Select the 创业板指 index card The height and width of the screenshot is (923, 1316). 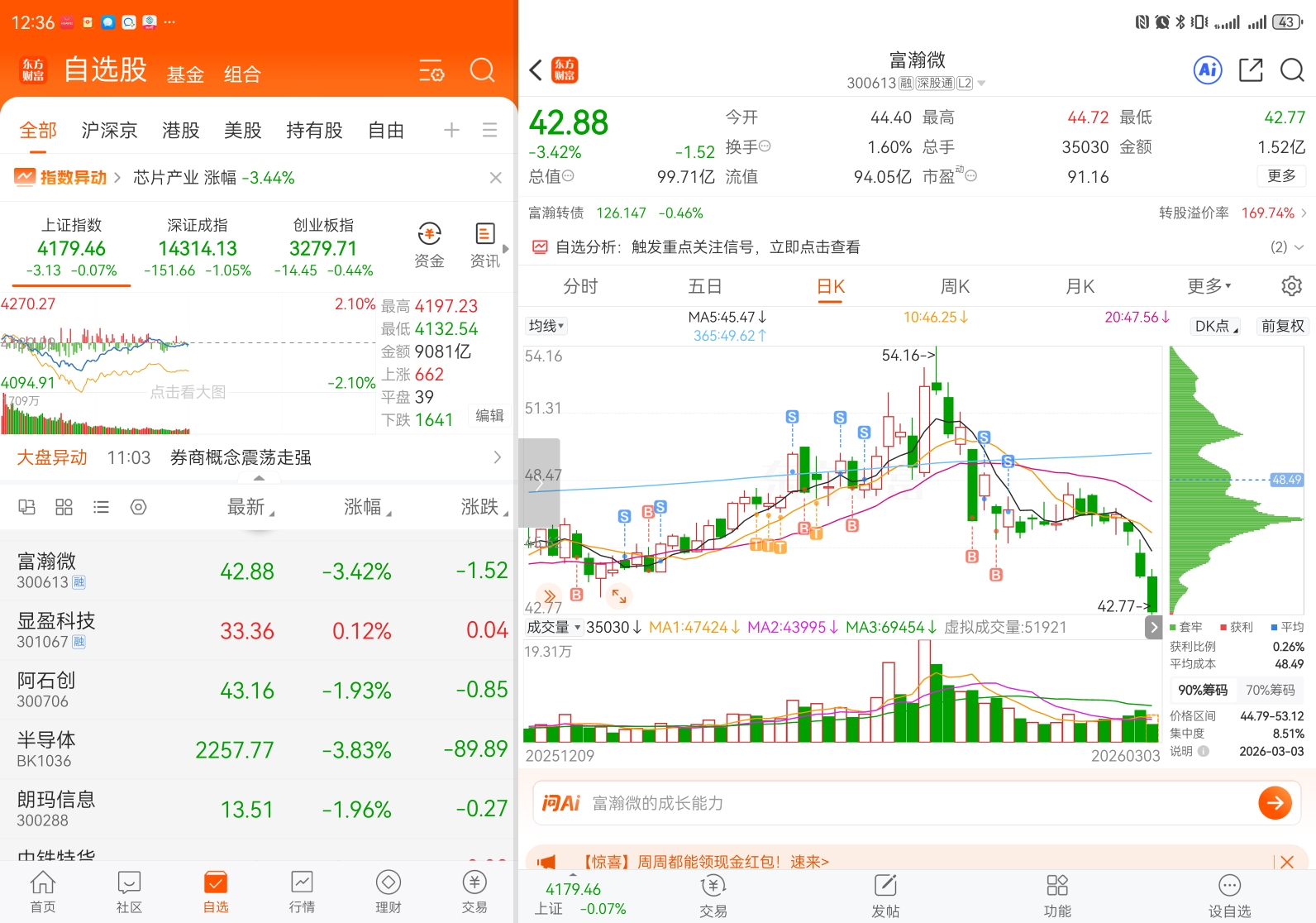coord(323,247)
